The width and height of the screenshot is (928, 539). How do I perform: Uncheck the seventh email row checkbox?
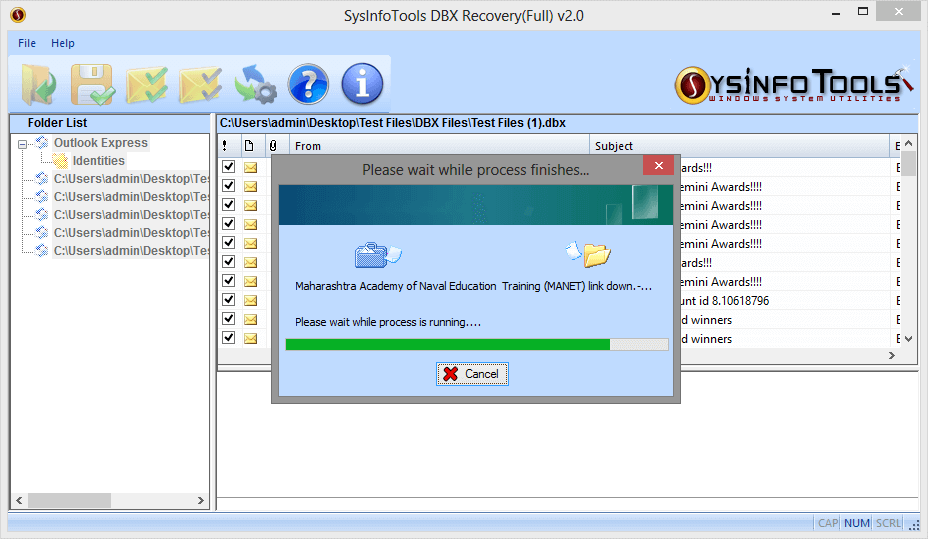228,280
